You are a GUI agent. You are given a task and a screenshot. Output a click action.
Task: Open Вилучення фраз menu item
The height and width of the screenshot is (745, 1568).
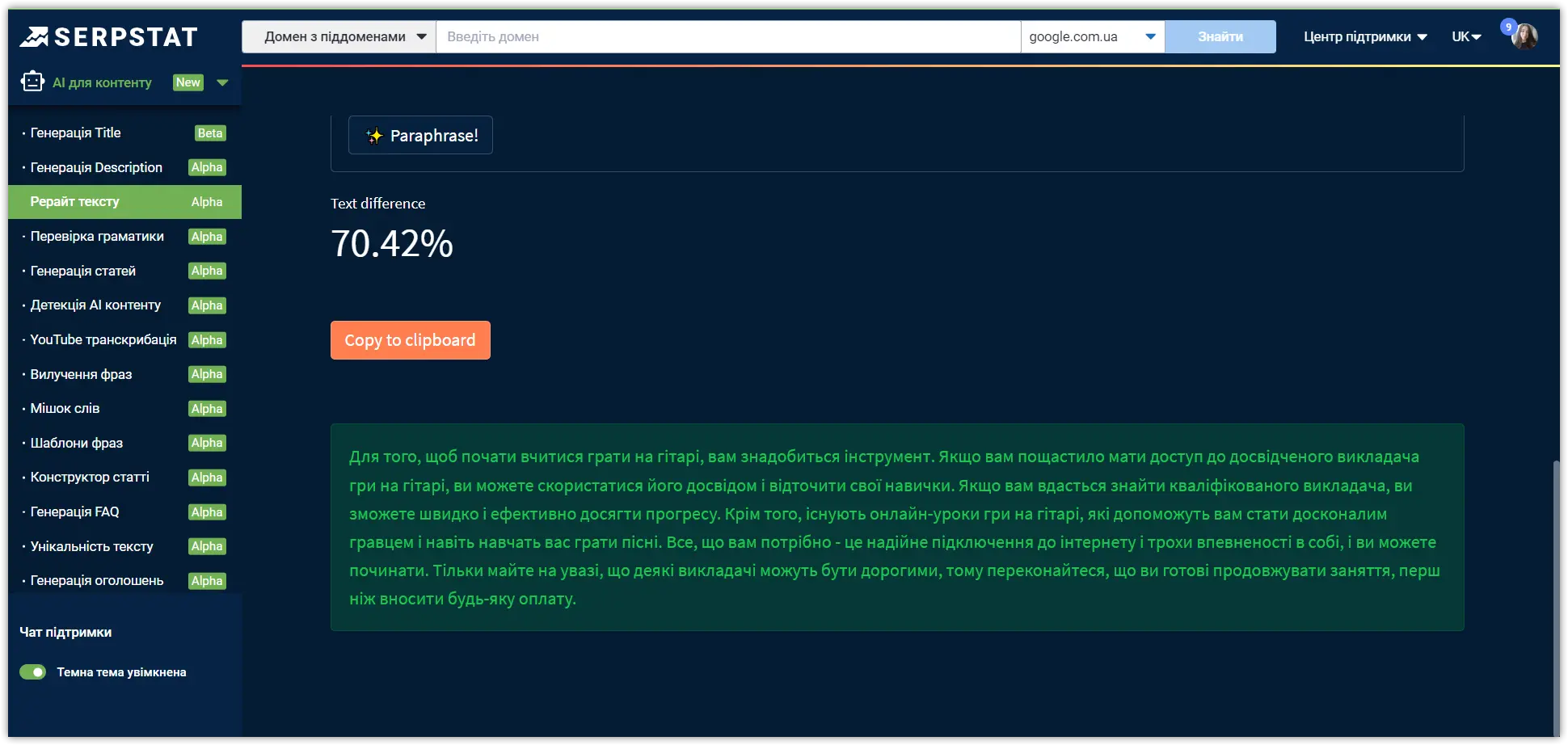pos(124,374)
